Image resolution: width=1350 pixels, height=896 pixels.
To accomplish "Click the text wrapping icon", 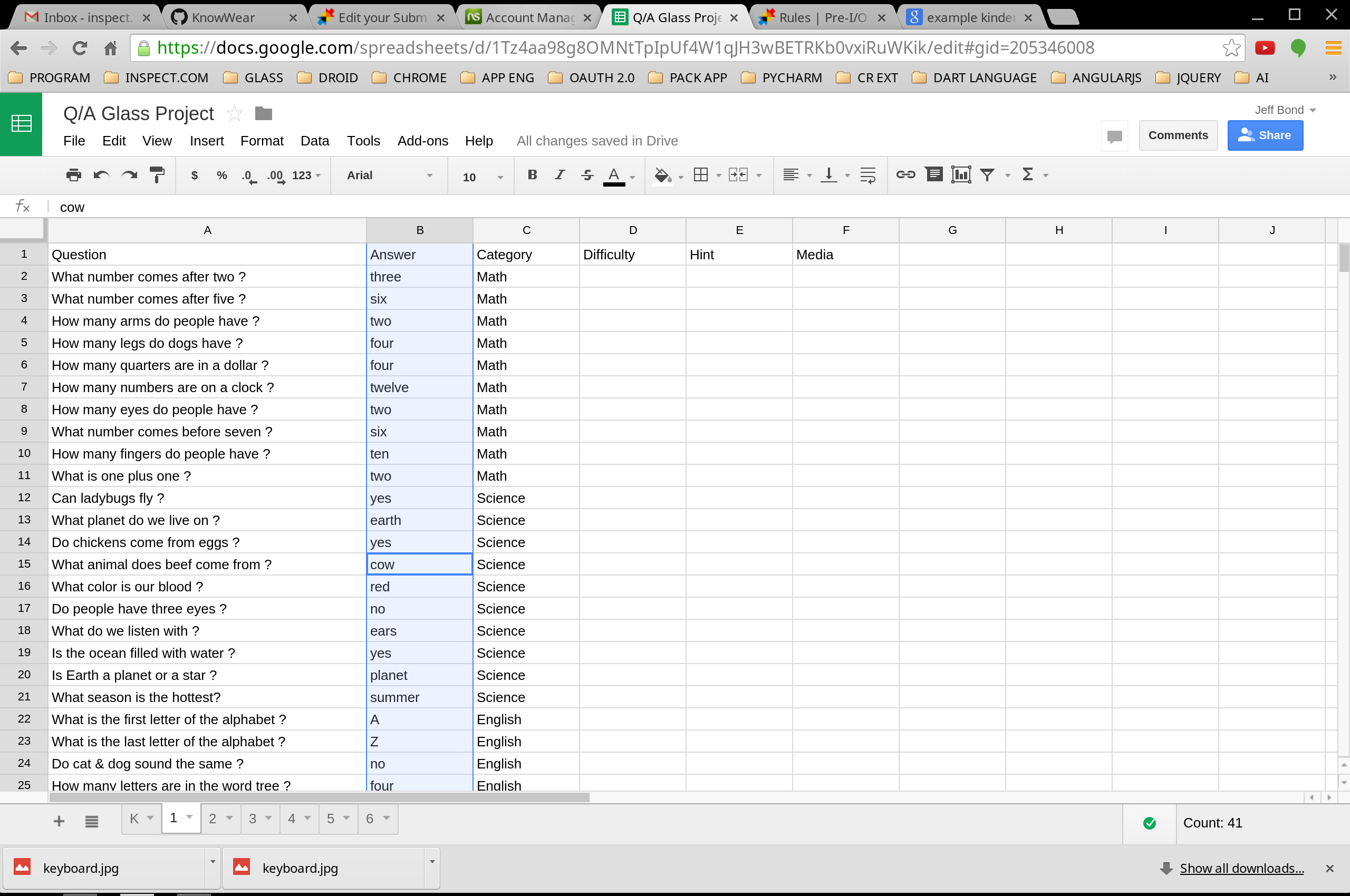I will [x=867, y=175].
